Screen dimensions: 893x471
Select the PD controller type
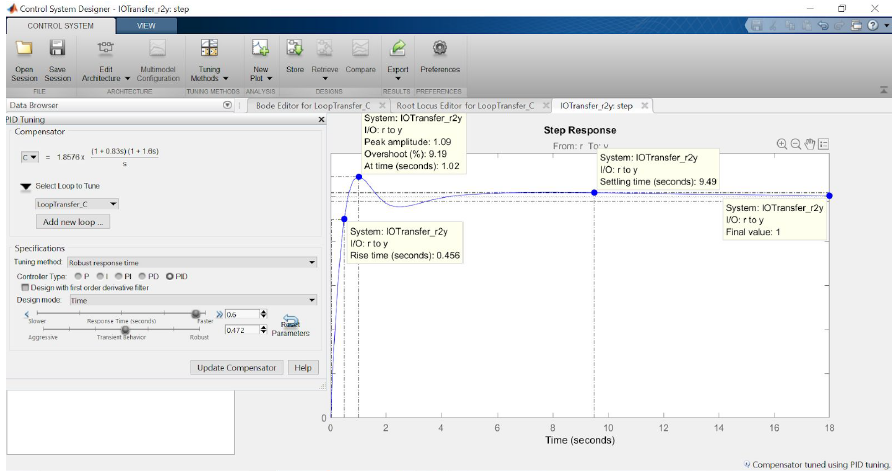(143, 275)
